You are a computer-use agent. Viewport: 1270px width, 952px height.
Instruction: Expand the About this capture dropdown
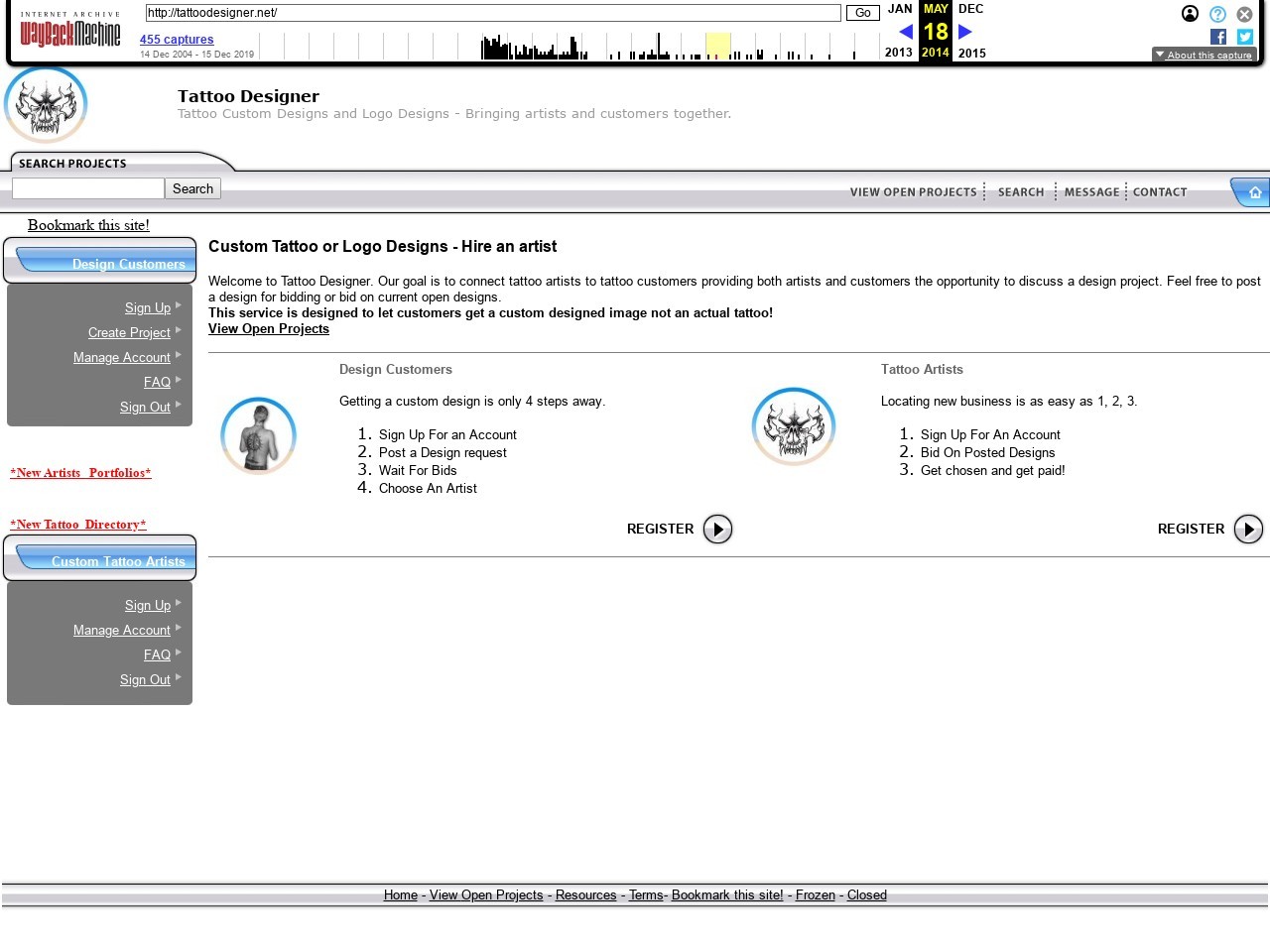point(1204,55)
